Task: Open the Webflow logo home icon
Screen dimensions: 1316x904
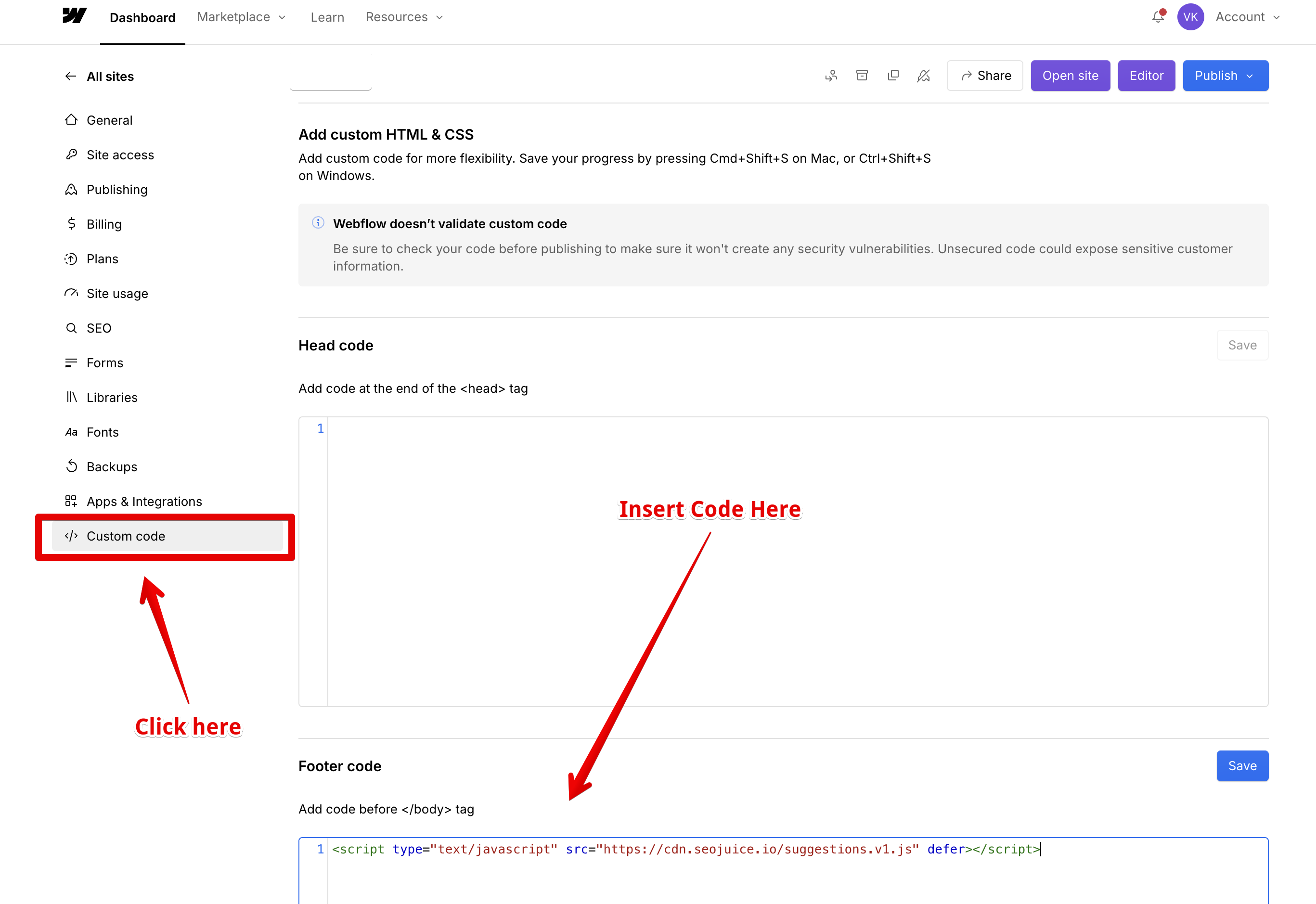Action: (74, 16)
